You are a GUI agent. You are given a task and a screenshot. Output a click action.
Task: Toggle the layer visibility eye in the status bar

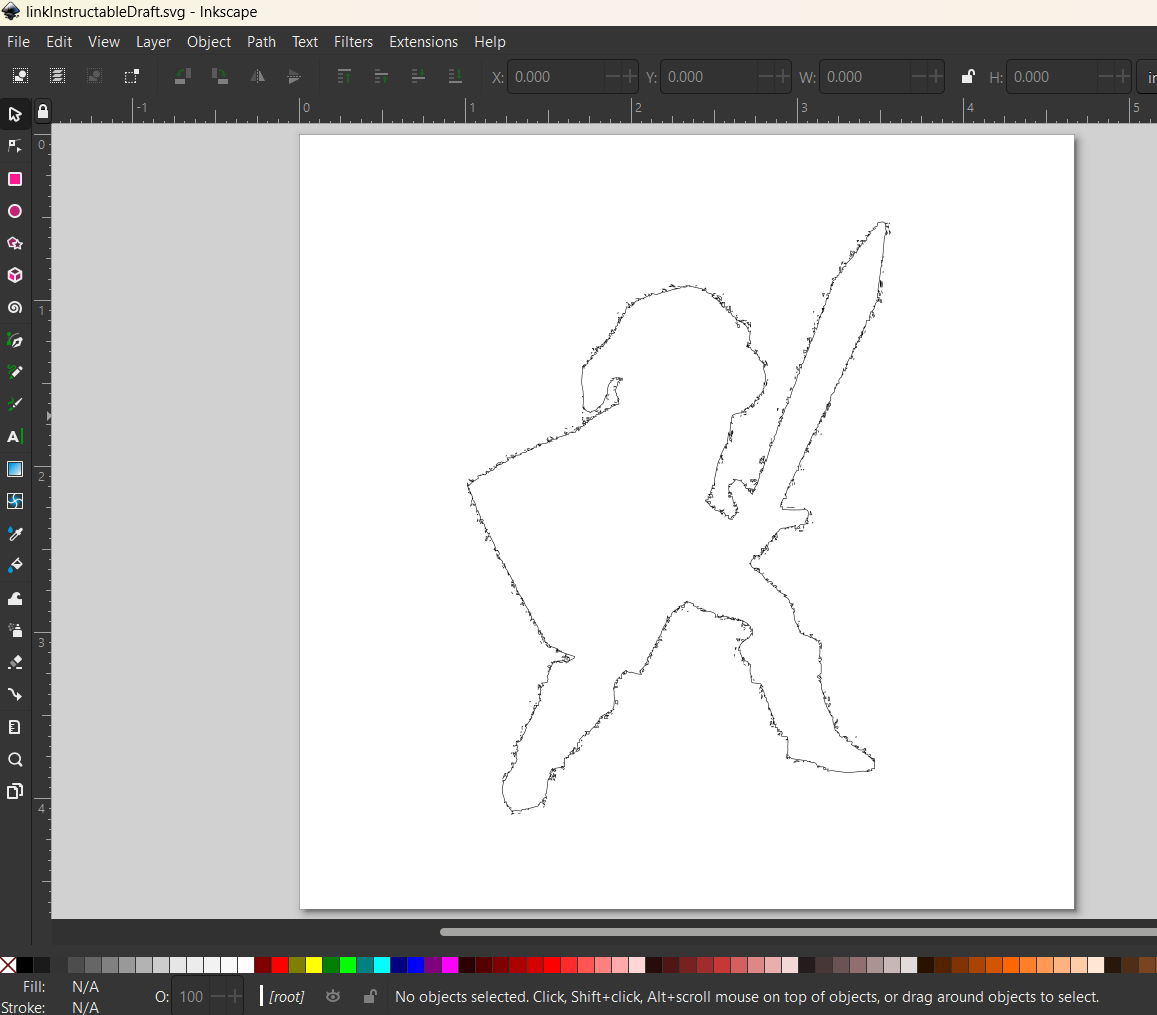click(x=333, y=996)
